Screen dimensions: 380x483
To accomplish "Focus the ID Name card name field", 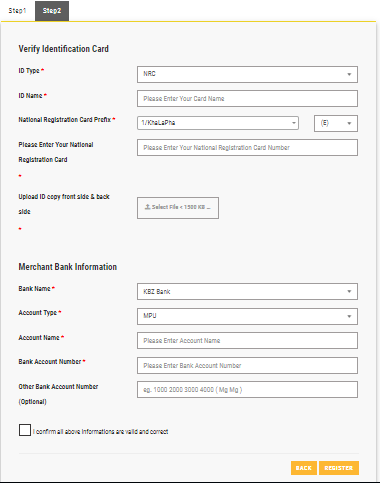I will click(247, 99).
